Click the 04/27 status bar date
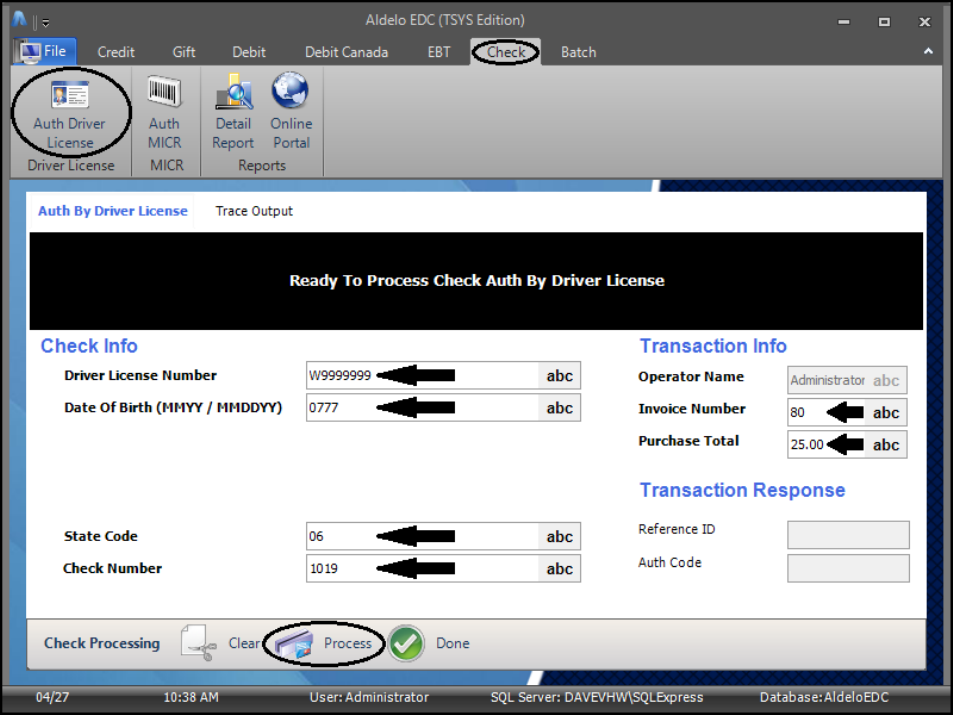953x715 pixels. click(52, 697)
